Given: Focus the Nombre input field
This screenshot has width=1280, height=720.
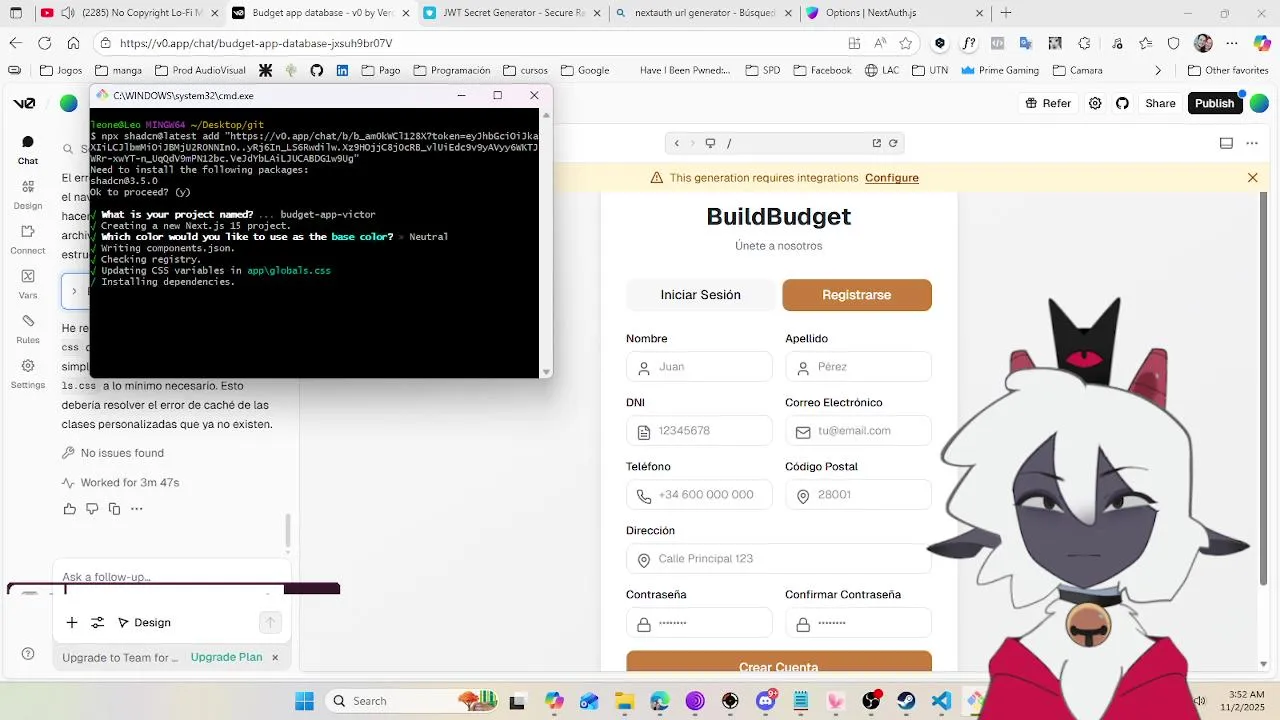Looking at the screenshot, I should click(699, 367).
